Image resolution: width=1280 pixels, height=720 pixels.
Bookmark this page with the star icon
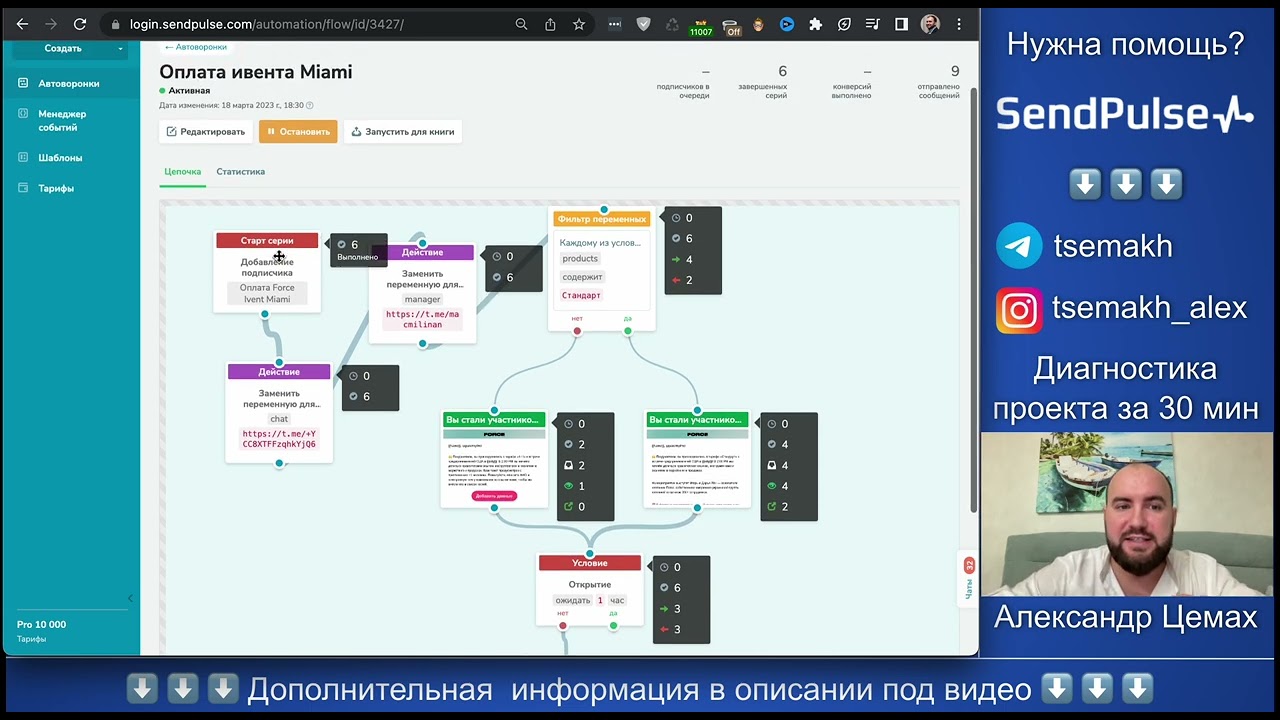pos(578,24)
